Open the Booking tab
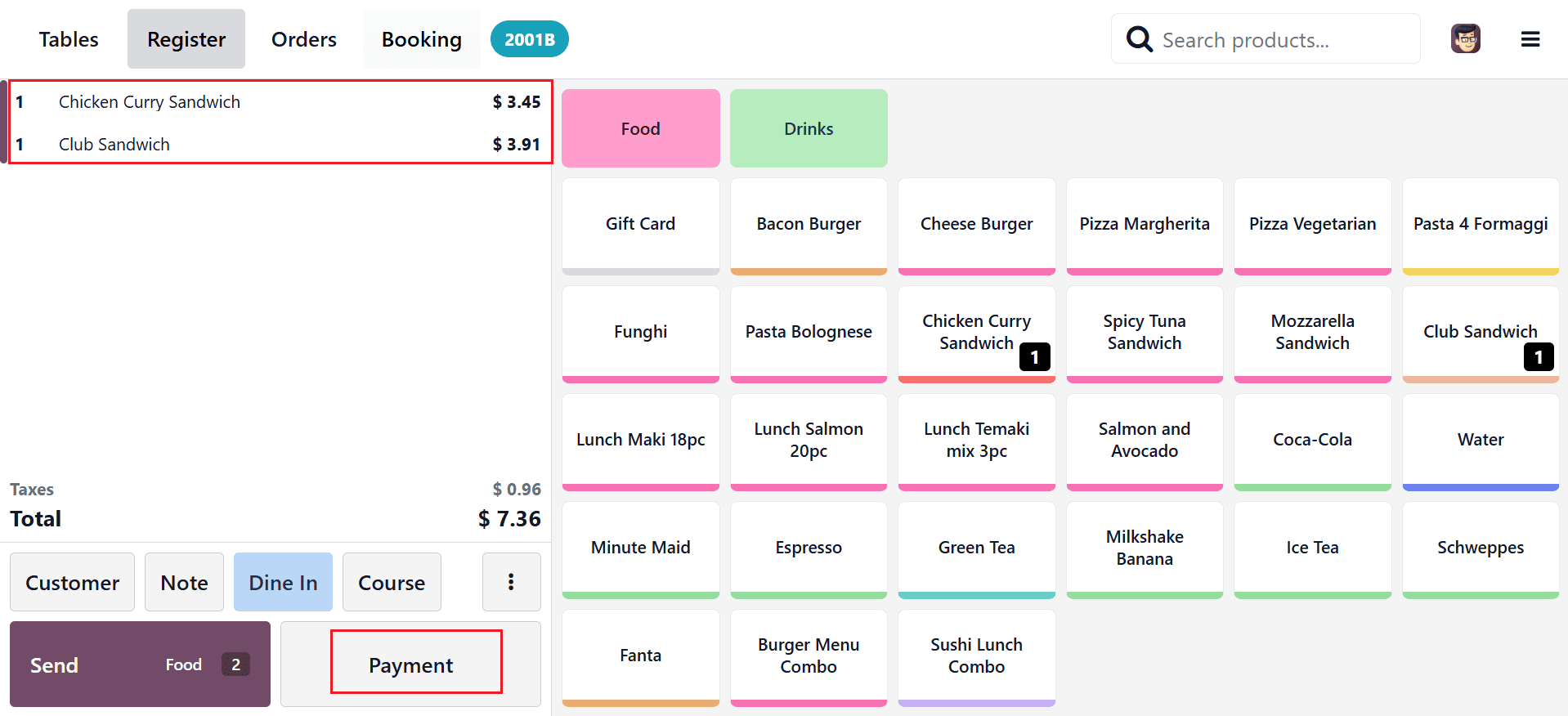The width and height of the screenshot is (1568, 716). pos(421,38)
